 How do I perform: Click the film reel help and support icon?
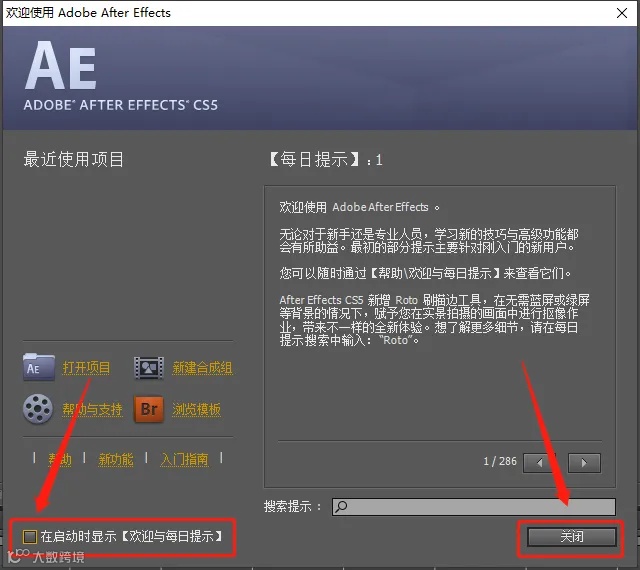point(38,409)
